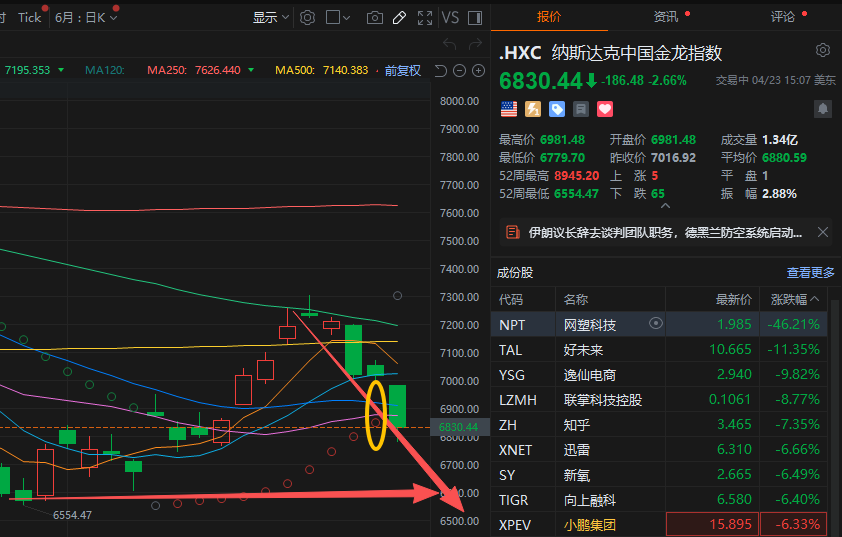
Task: Select the TIGR 向上融科 row
Action: pos(659,499)
